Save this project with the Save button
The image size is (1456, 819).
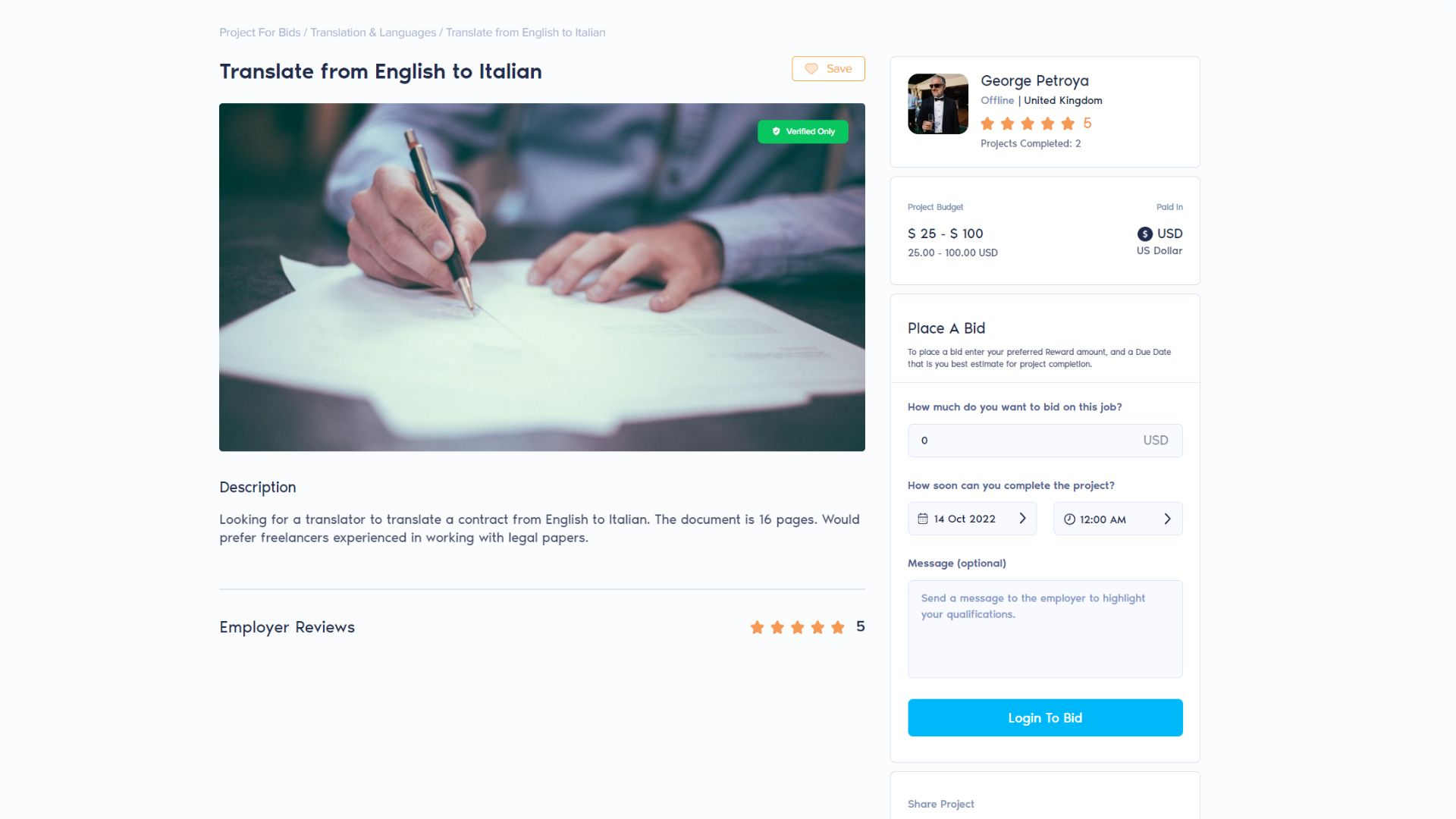(x=828, y=69)
